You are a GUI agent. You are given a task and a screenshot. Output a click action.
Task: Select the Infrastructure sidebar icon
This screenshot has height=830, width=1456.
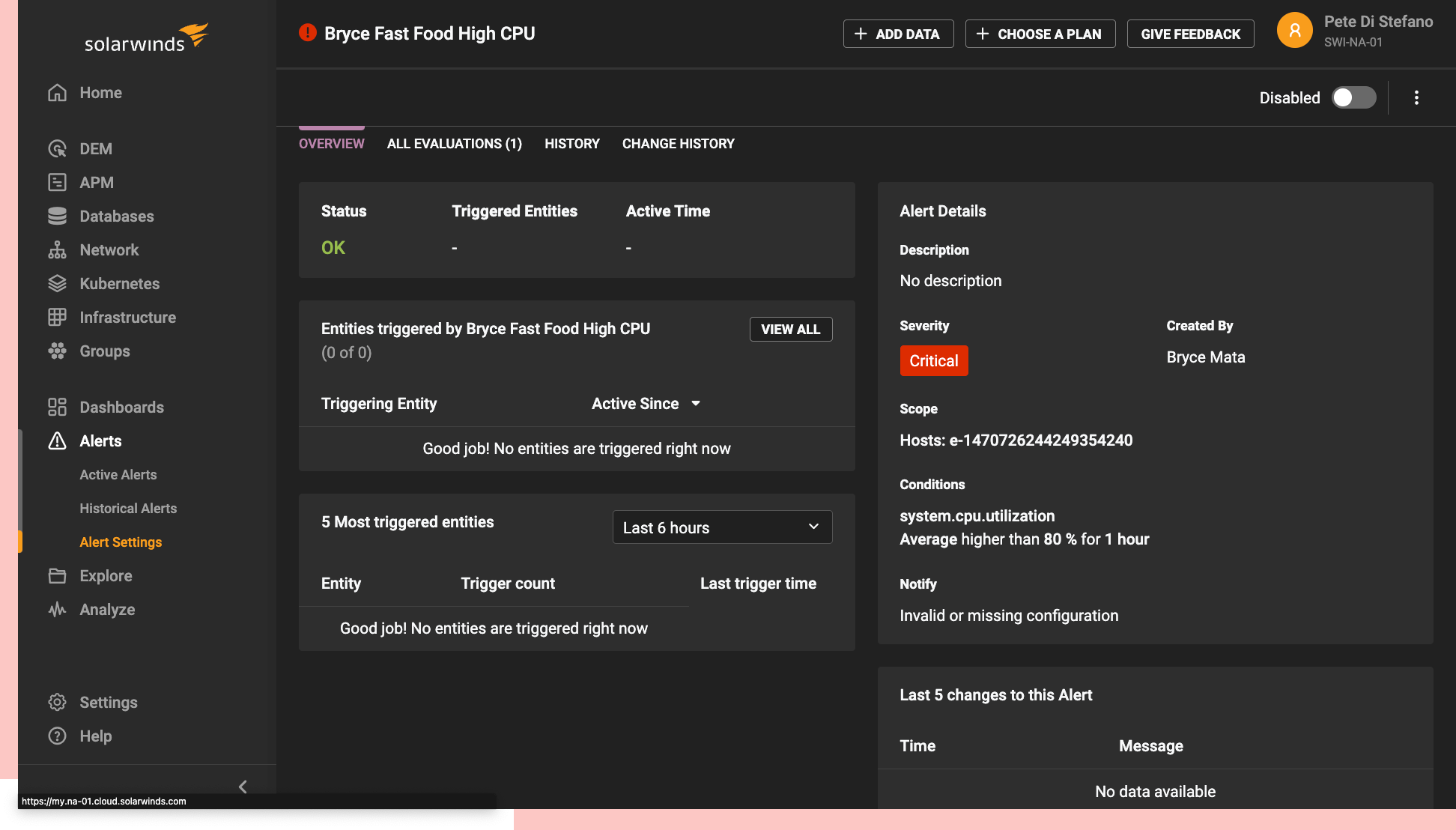point(58,317)
